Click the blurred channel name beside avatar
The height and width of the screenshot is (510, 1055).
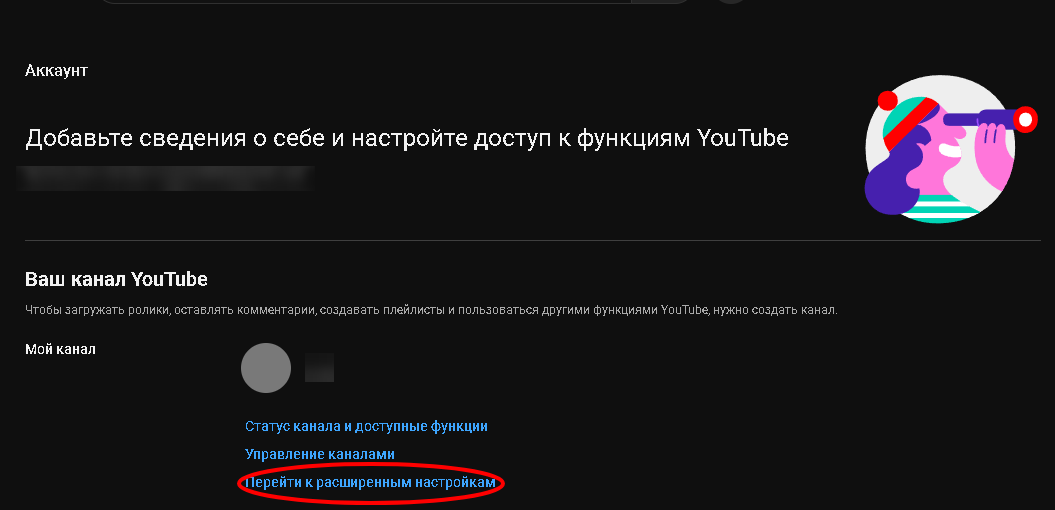point(319,368)
